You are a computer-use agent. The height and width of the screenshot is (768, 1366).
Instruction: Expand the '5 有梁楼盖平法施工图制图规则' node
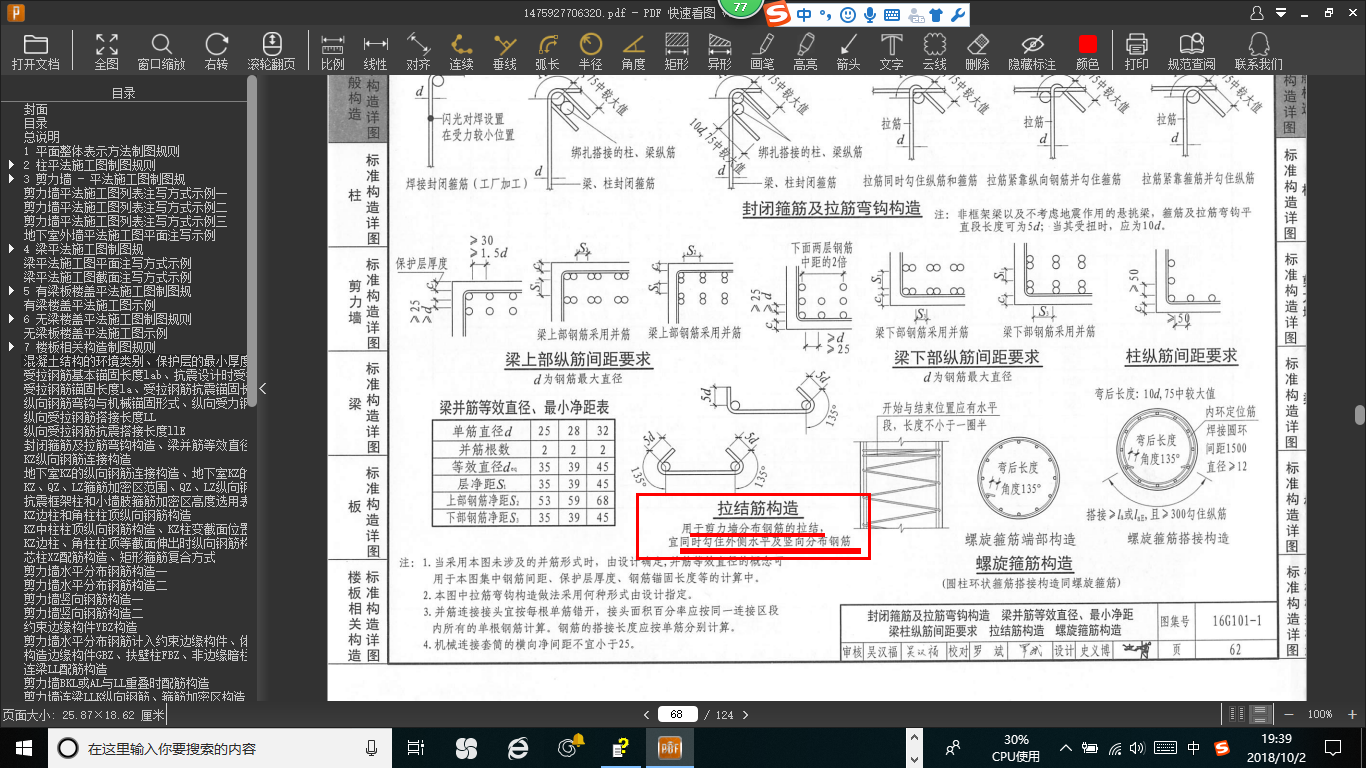click(11, 291)
